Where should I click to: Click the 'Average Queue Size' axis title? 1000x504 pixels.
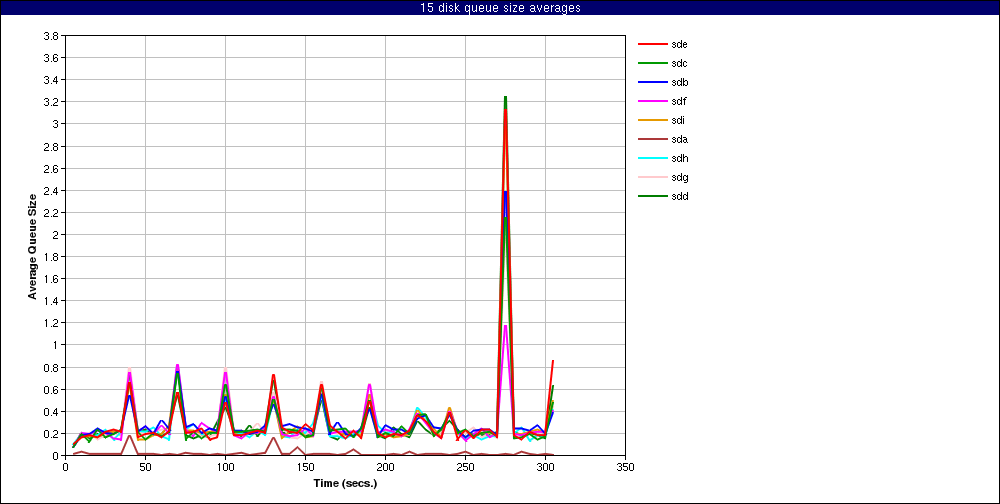point(33,246)
